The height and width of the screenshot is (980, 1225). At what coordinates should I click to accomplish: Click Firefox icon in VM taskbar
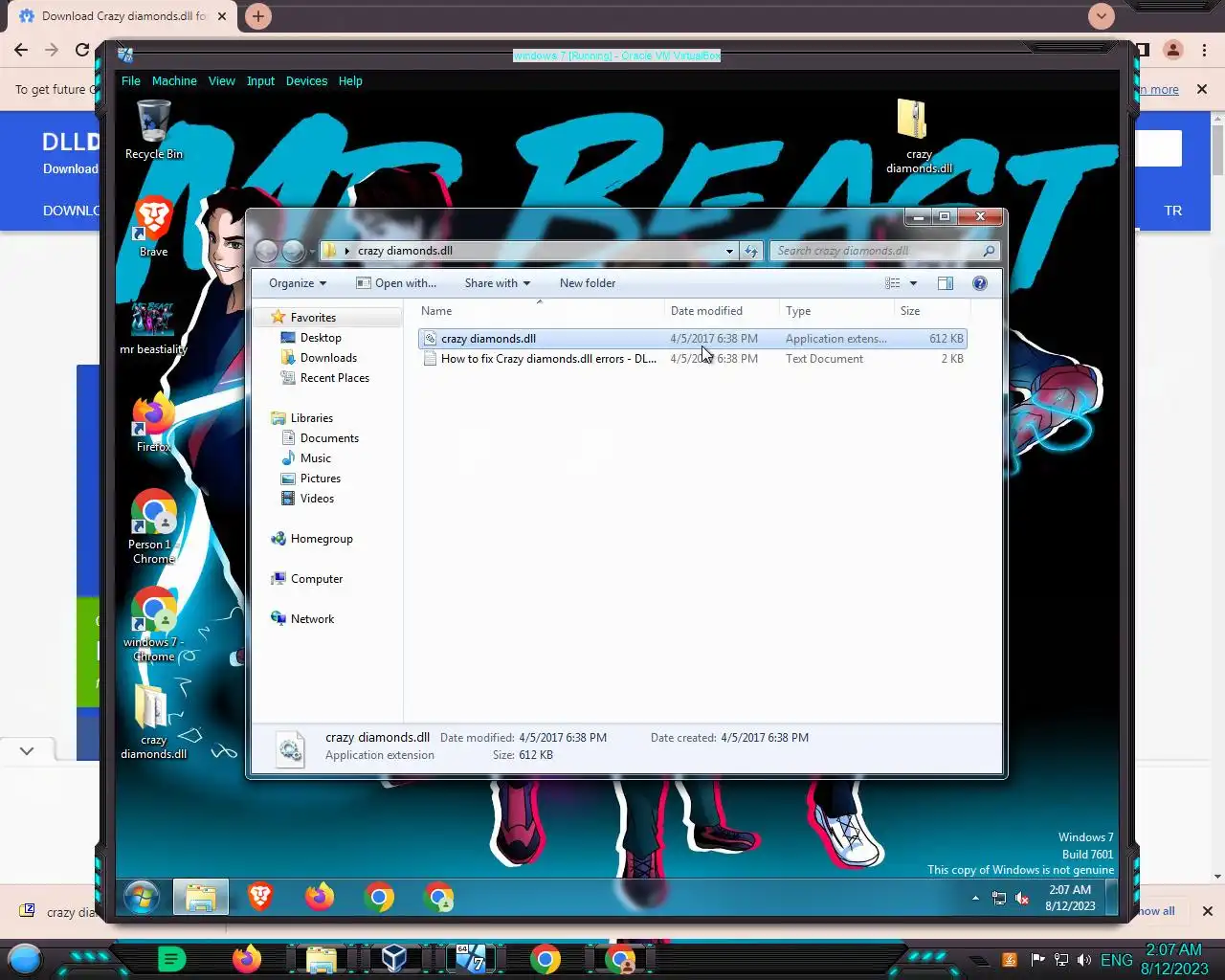(x=320, y=897)
